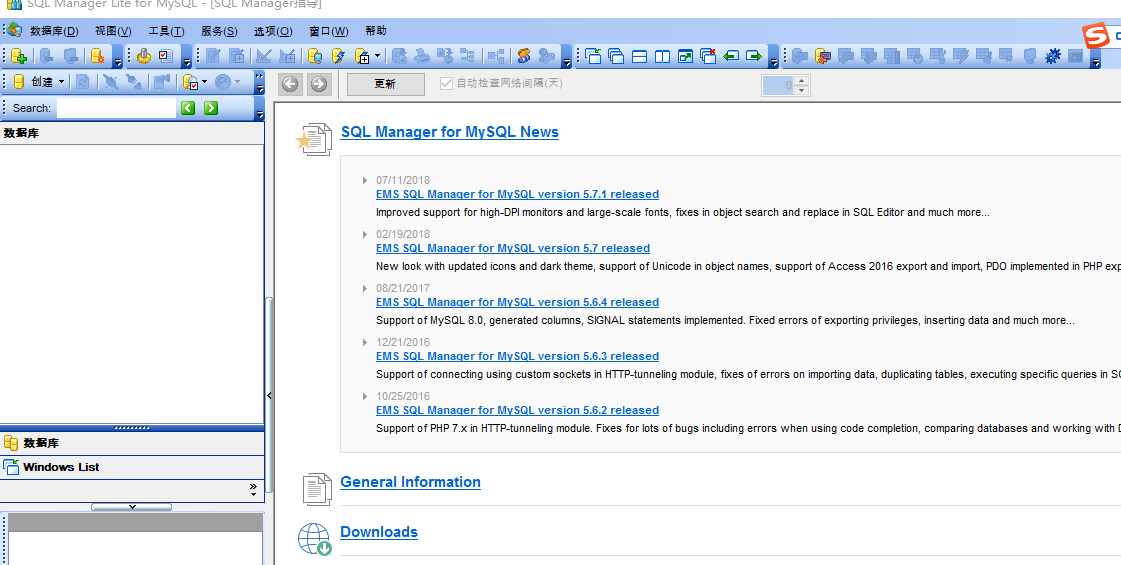
Task: Open the 数据库(D) menu
Action: click(x=54, y=31)
